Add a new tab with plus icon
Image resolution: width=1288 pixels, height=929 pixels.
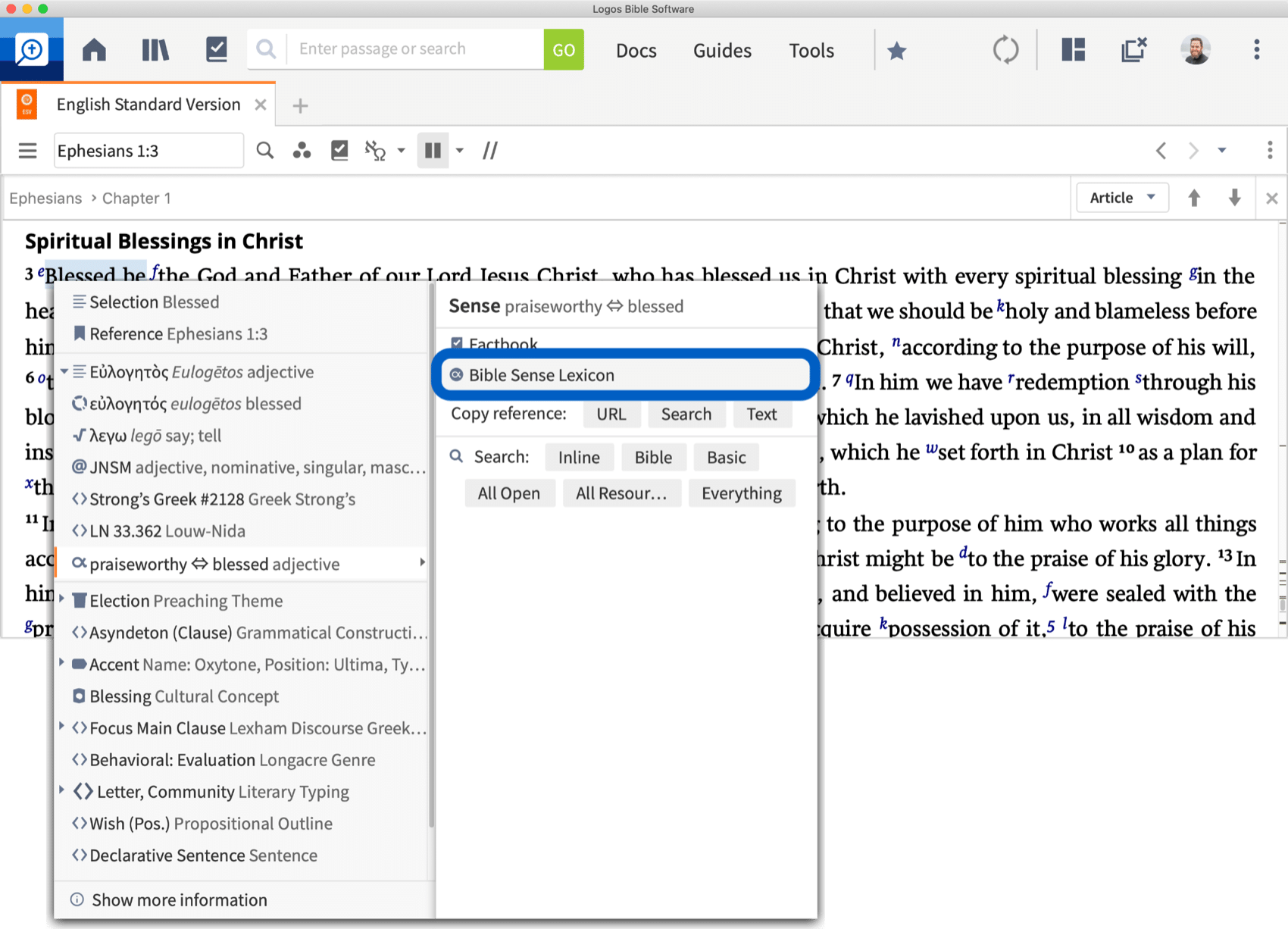(x=301, y=105)
